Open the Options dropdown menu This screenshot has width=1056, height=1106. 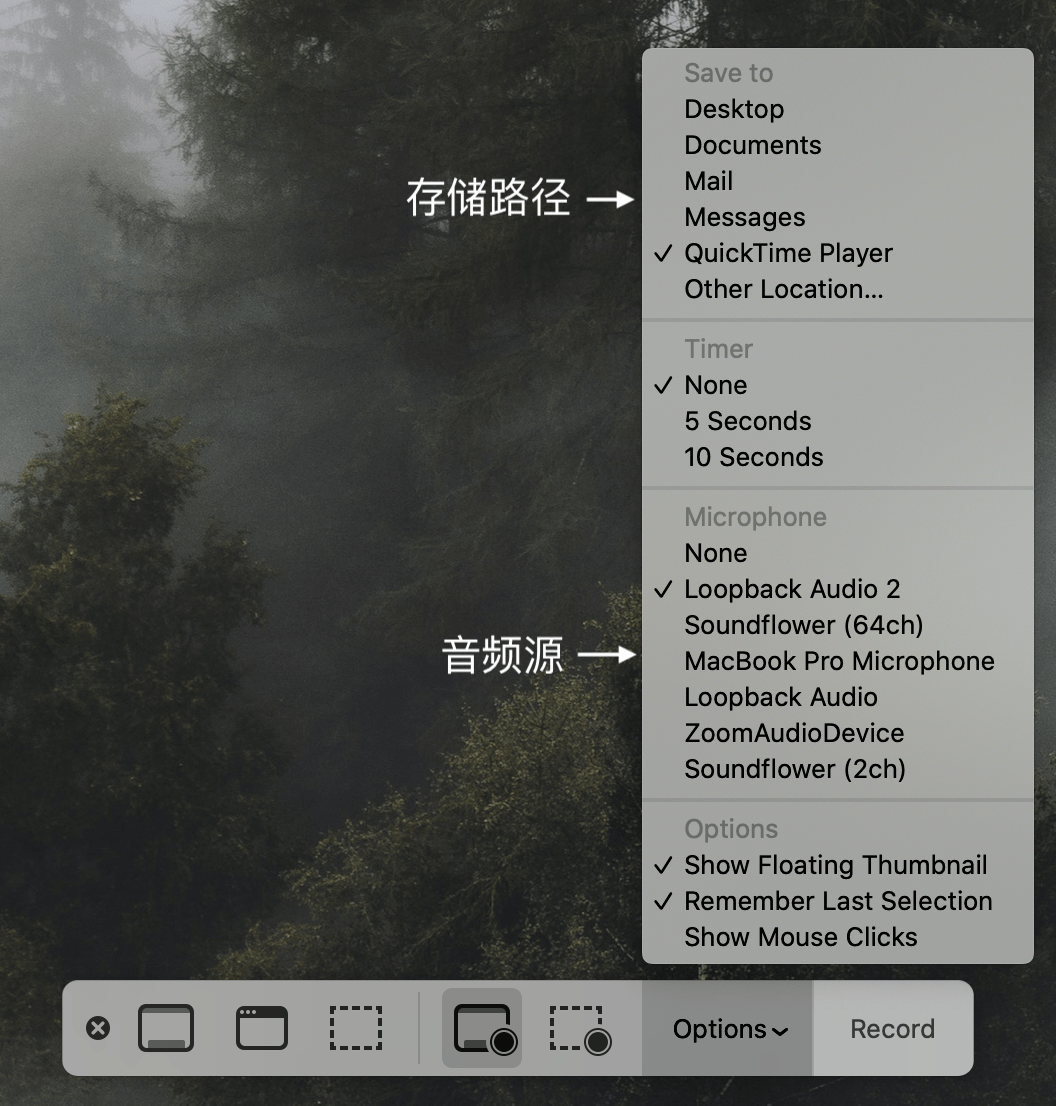(x=727, y=1028)
